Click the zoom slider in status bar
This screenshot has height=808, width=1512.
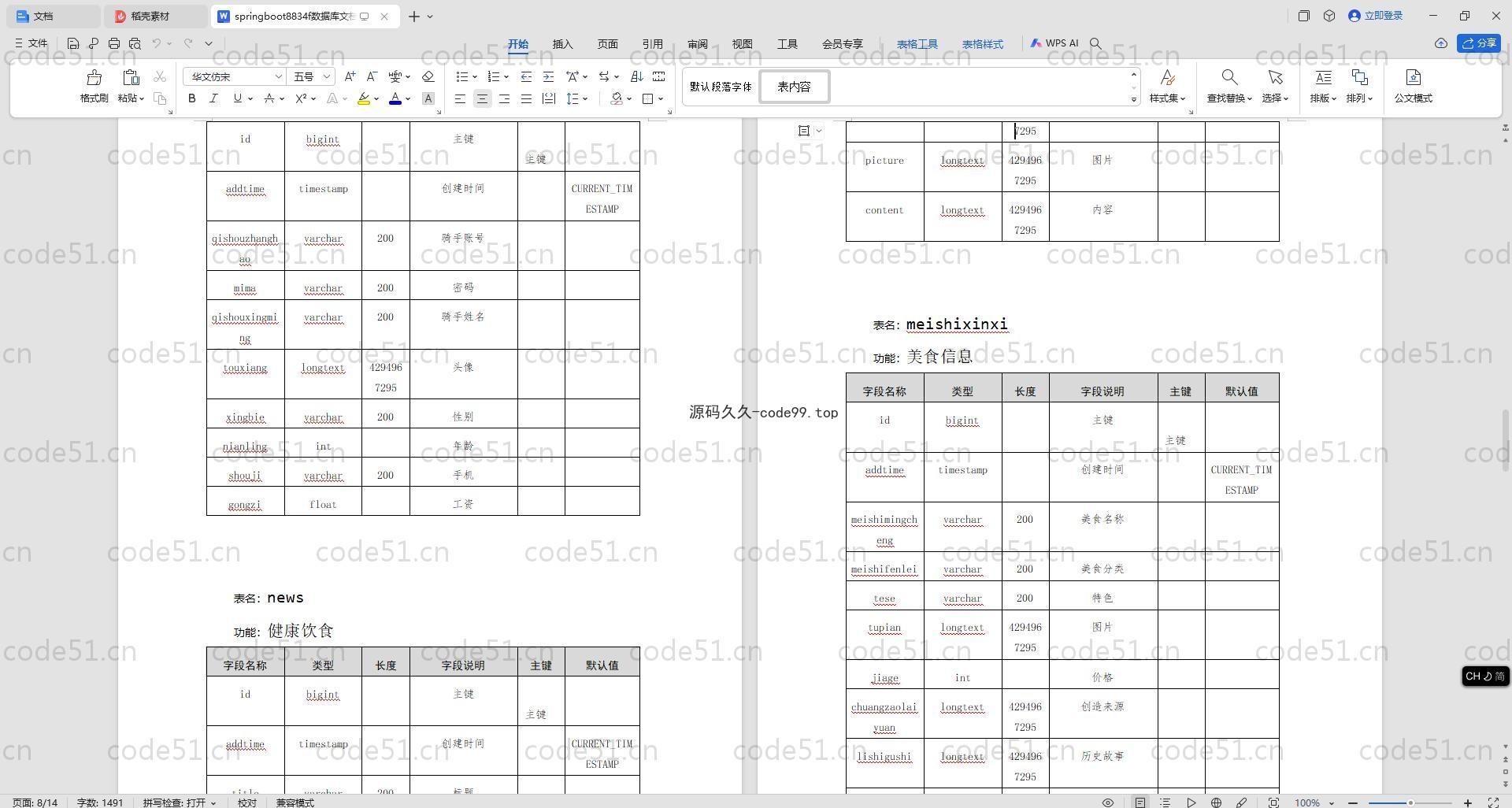(x=1411, y=802)
